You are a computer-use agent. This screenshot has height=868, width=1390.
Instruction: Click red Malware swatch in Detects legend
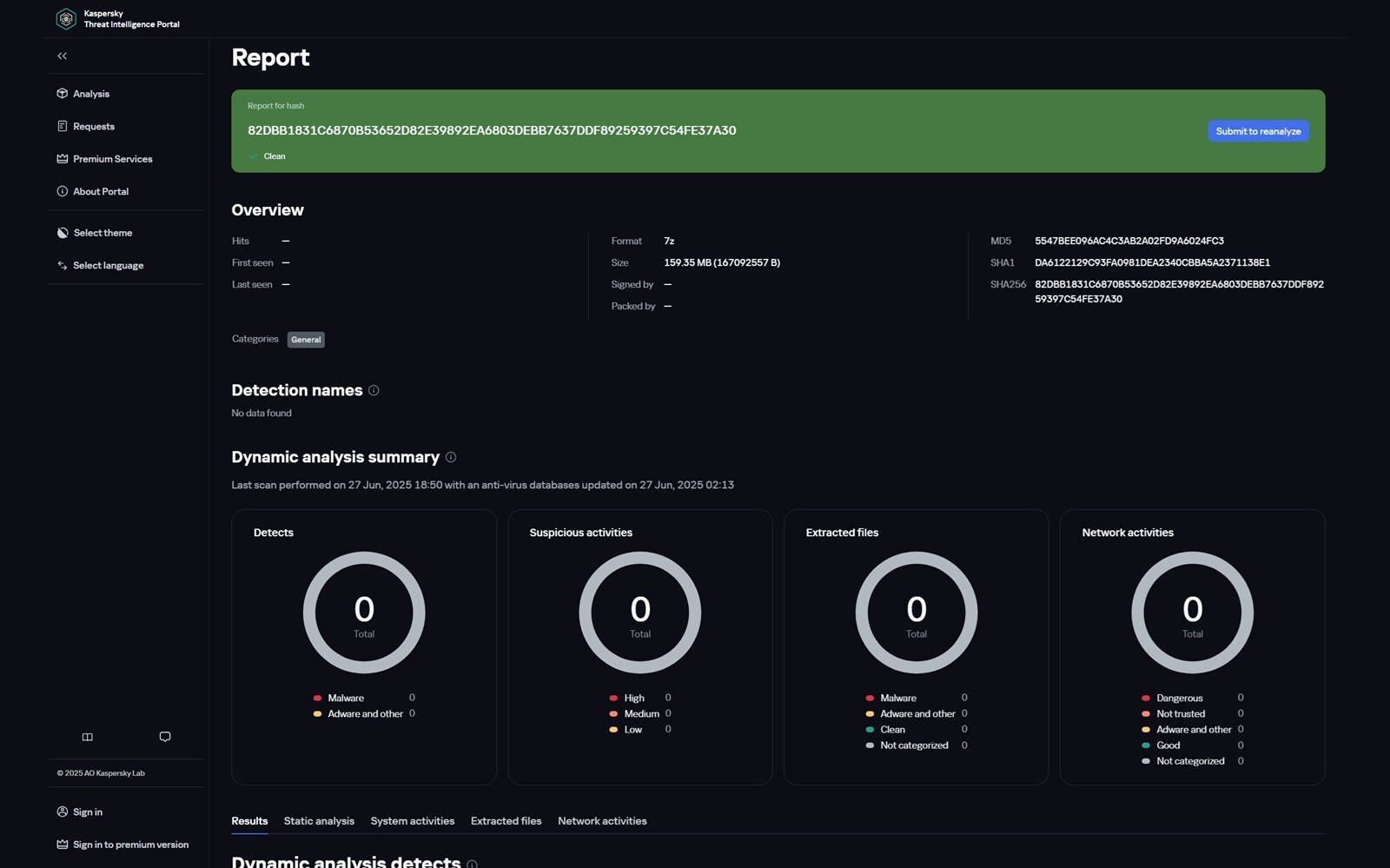coord(317,698)
